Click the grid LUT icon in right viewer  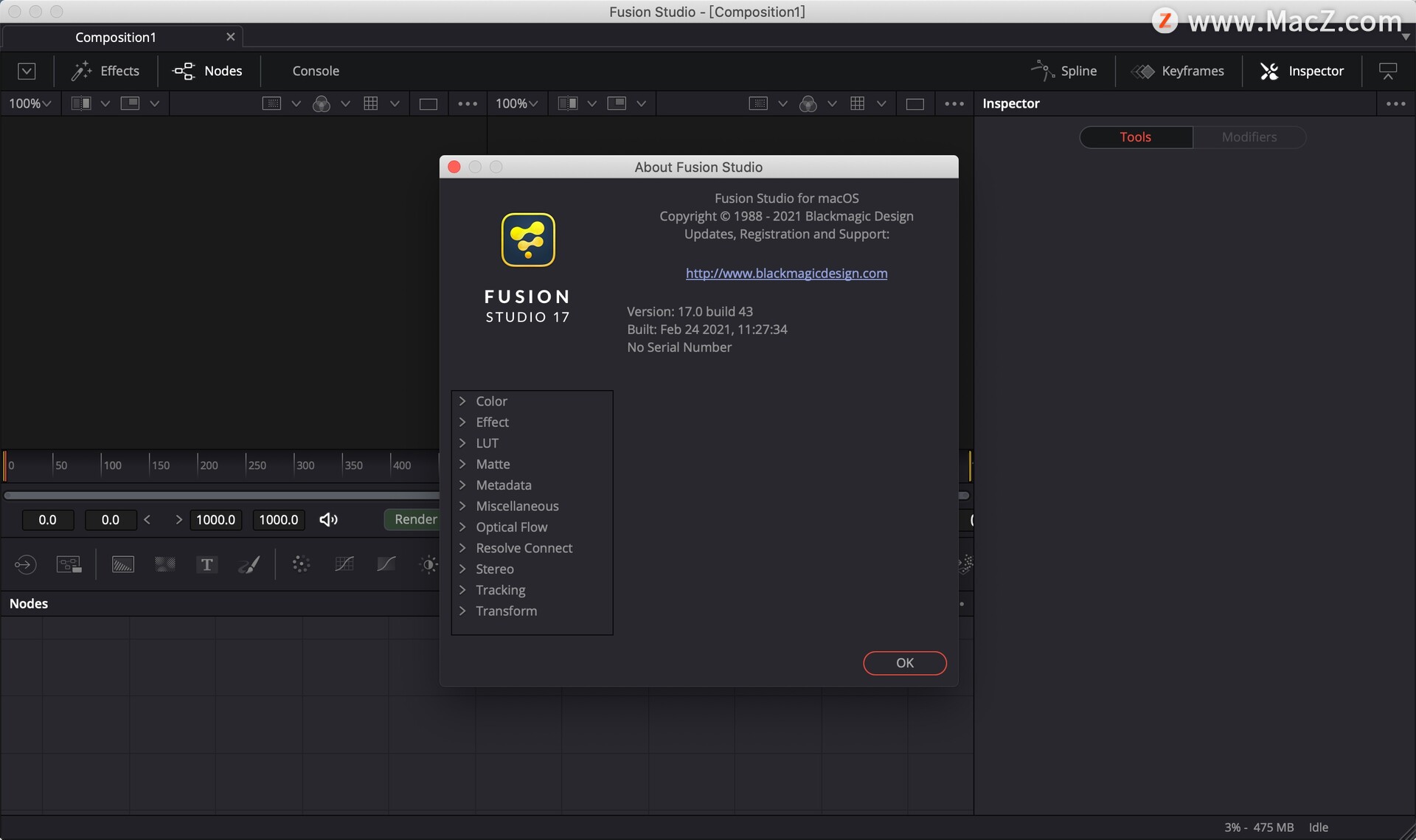coord(857,104)
